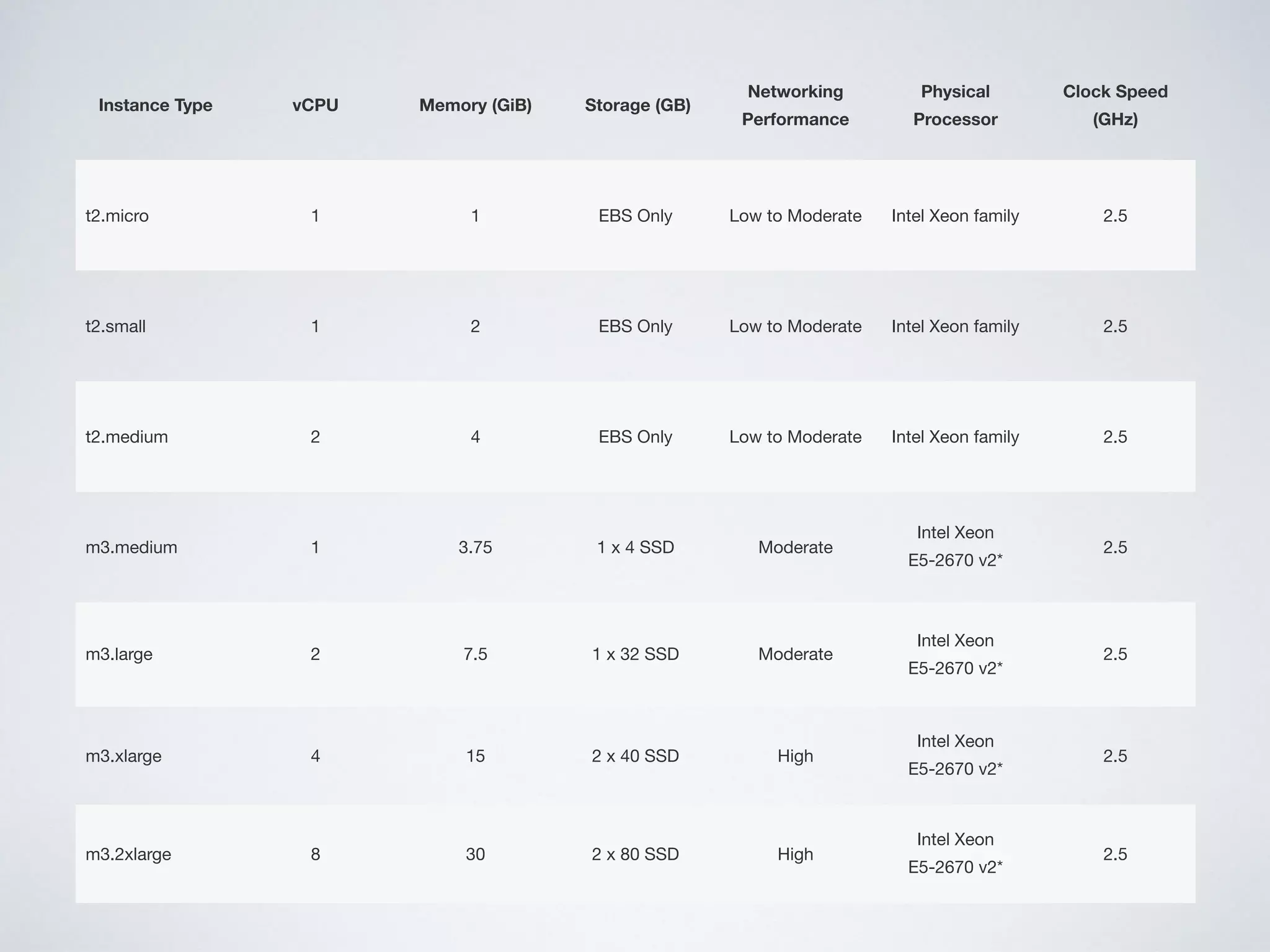
Task: Select the m3.2xlarge instance name
Action: (128, 854)
